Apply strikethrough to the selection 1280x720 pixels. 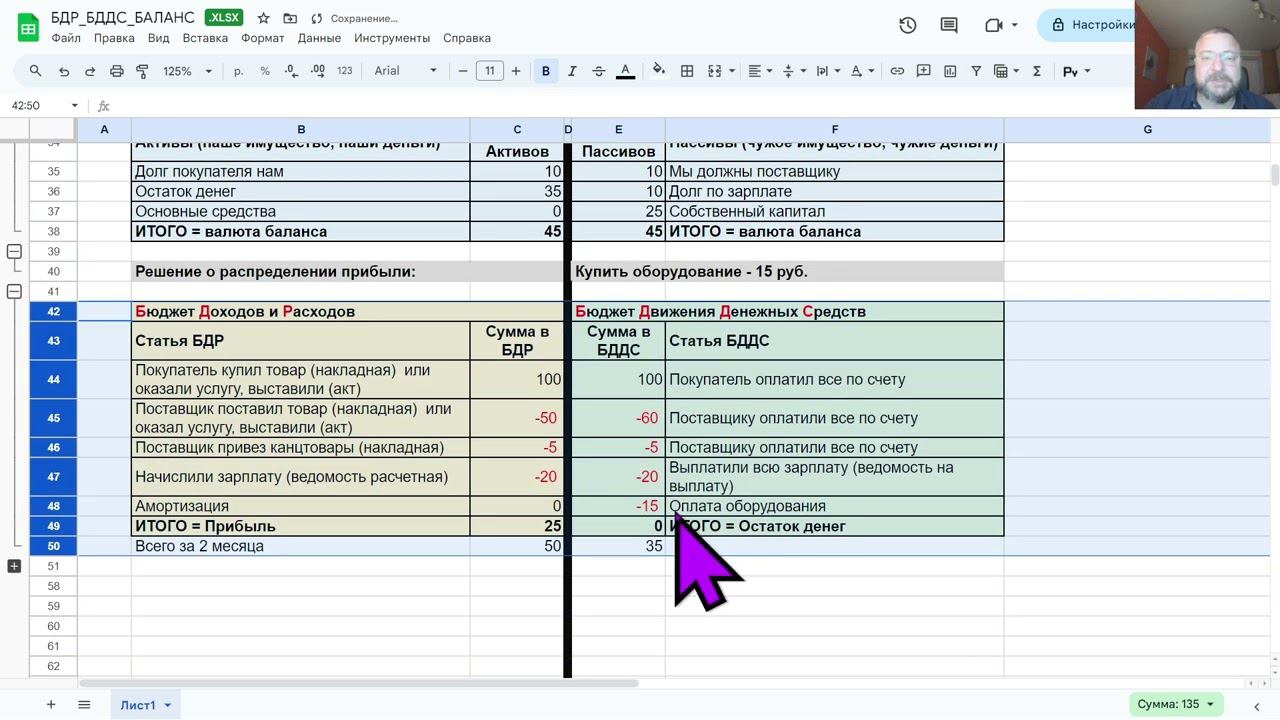(x=599, y=71)
